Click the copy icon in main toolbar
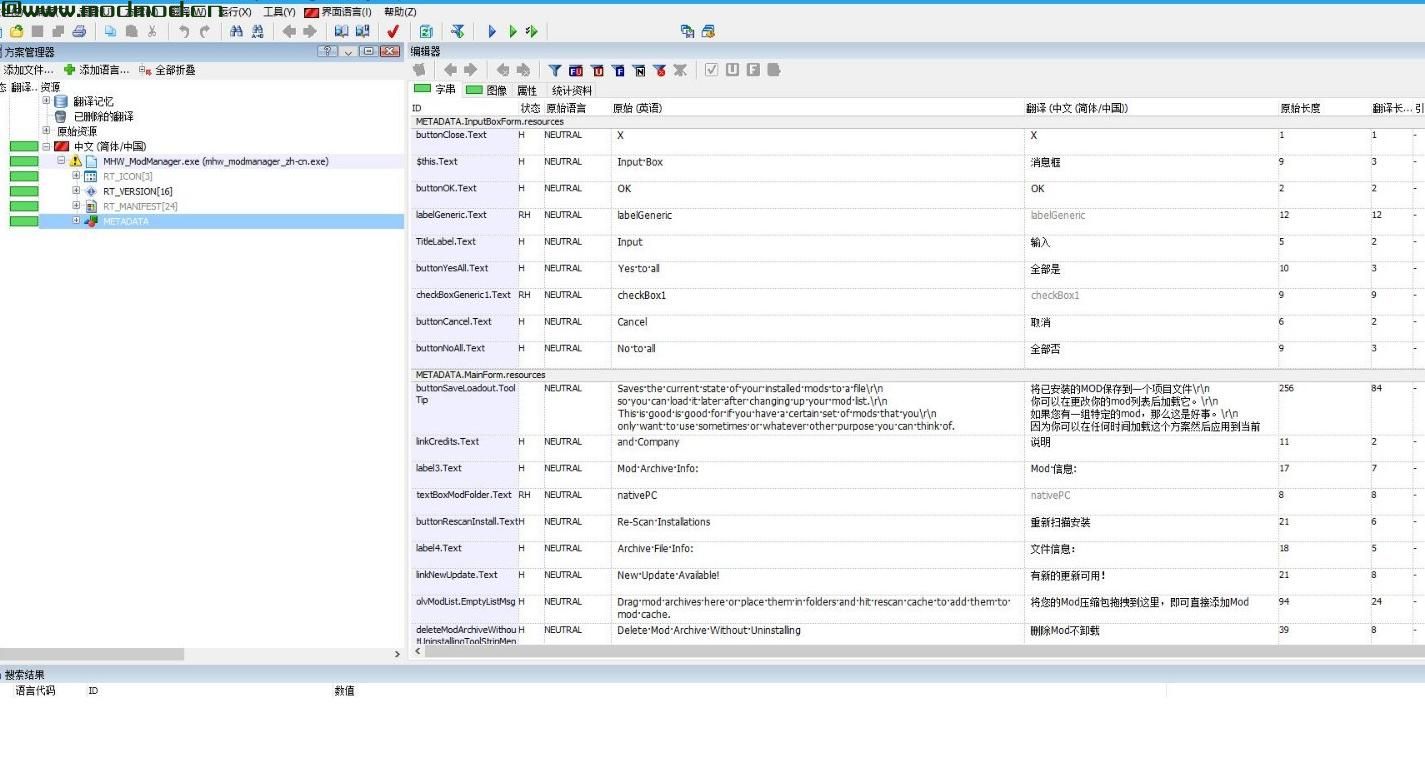Image resolution: width=1425 pixels, height=778 pixels. [x=110, y=31]
